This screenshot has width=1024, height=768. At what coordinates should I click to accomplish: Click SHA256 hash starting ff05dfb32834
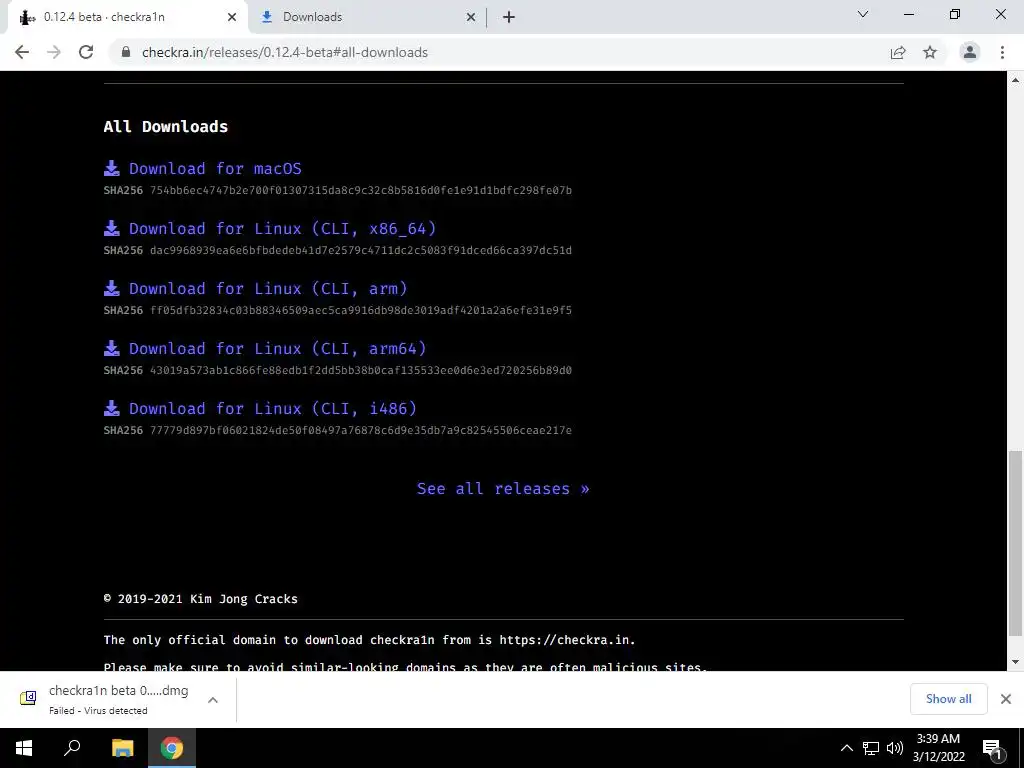[x=360, y=310]
